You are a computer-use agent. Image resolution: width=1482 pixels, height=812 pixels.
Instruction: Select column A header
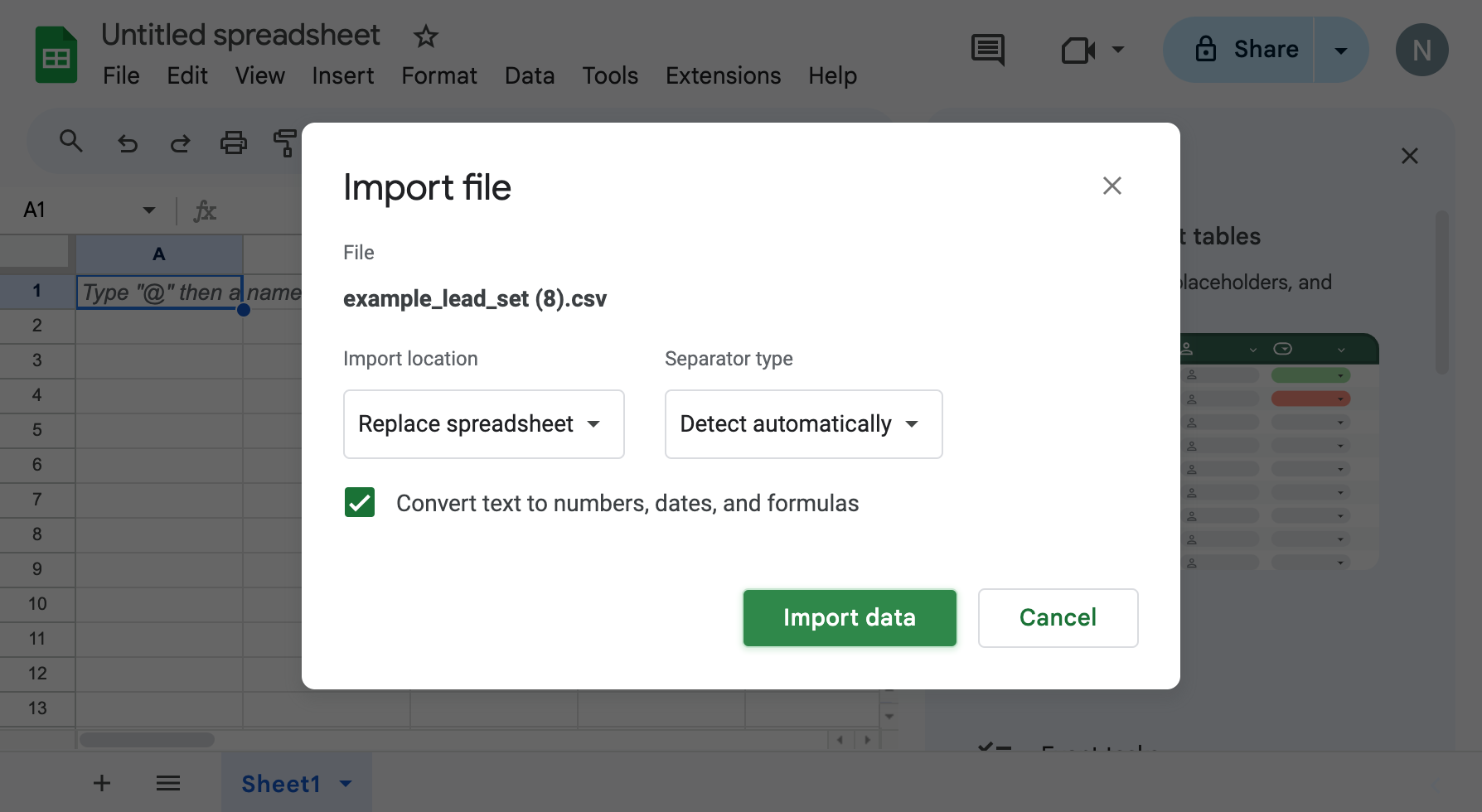[x=159, y=254]
